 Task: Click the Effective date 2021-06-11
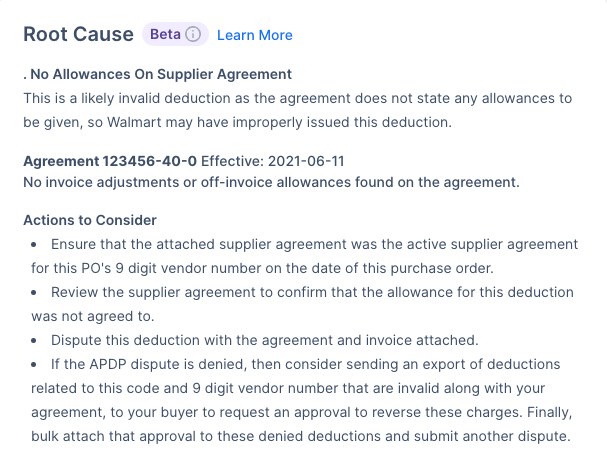306,161
